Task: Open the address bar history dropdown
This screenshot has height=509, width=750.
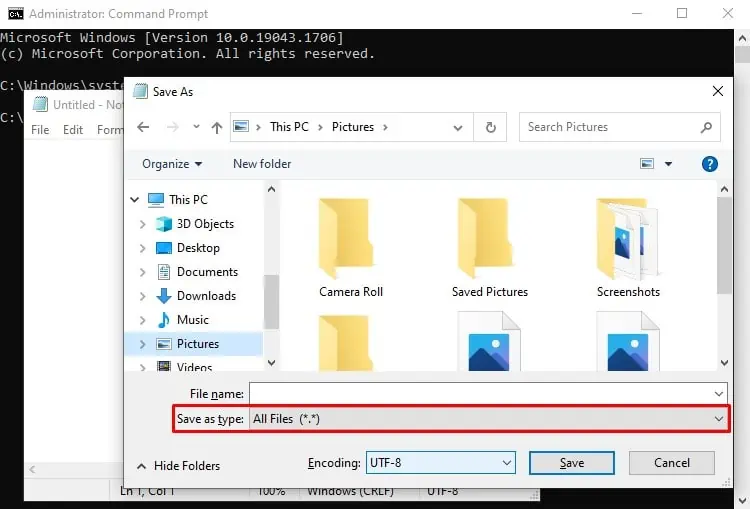Action: 458,128
